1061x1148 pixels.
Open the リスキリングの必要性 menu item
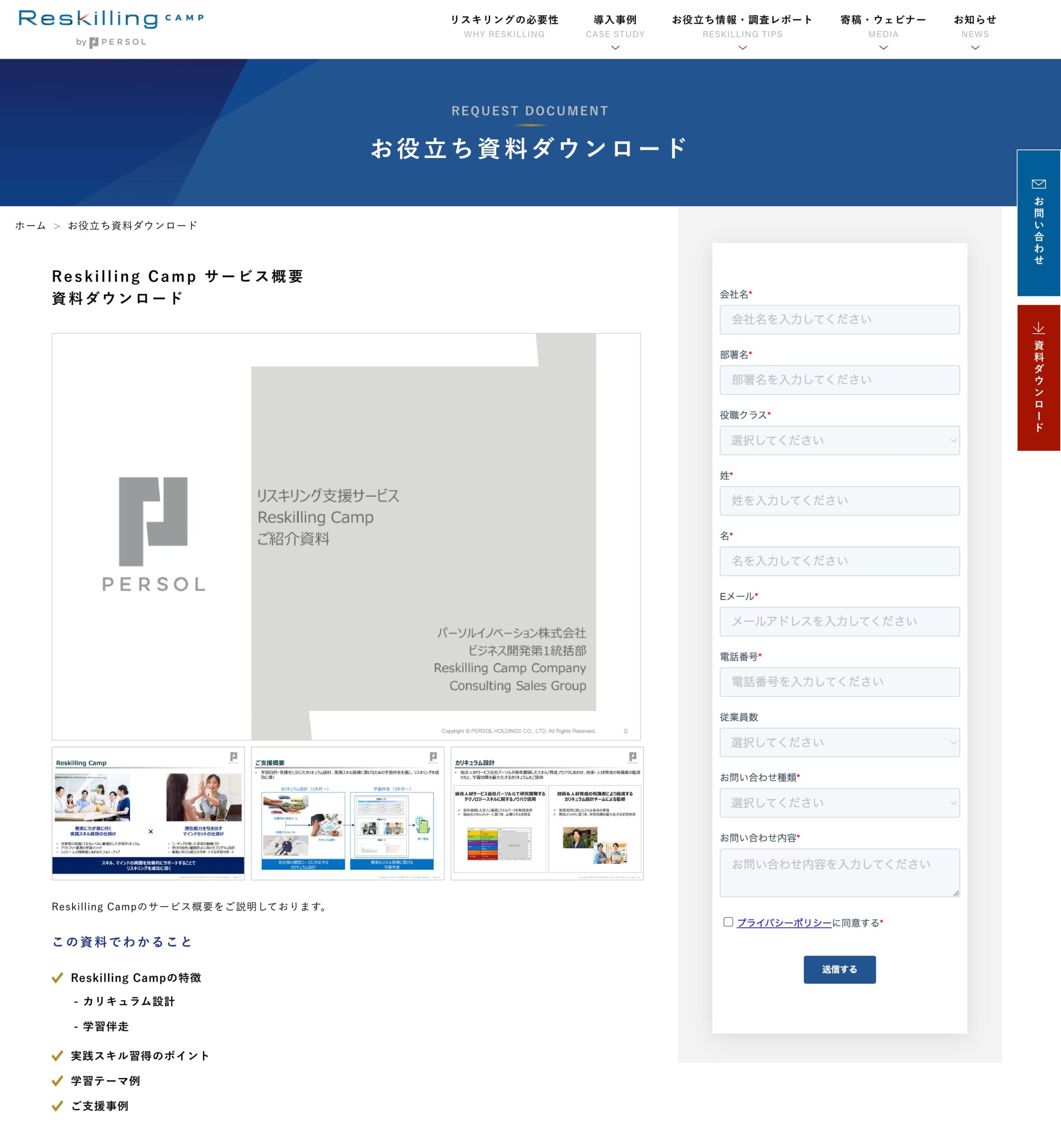504,26
